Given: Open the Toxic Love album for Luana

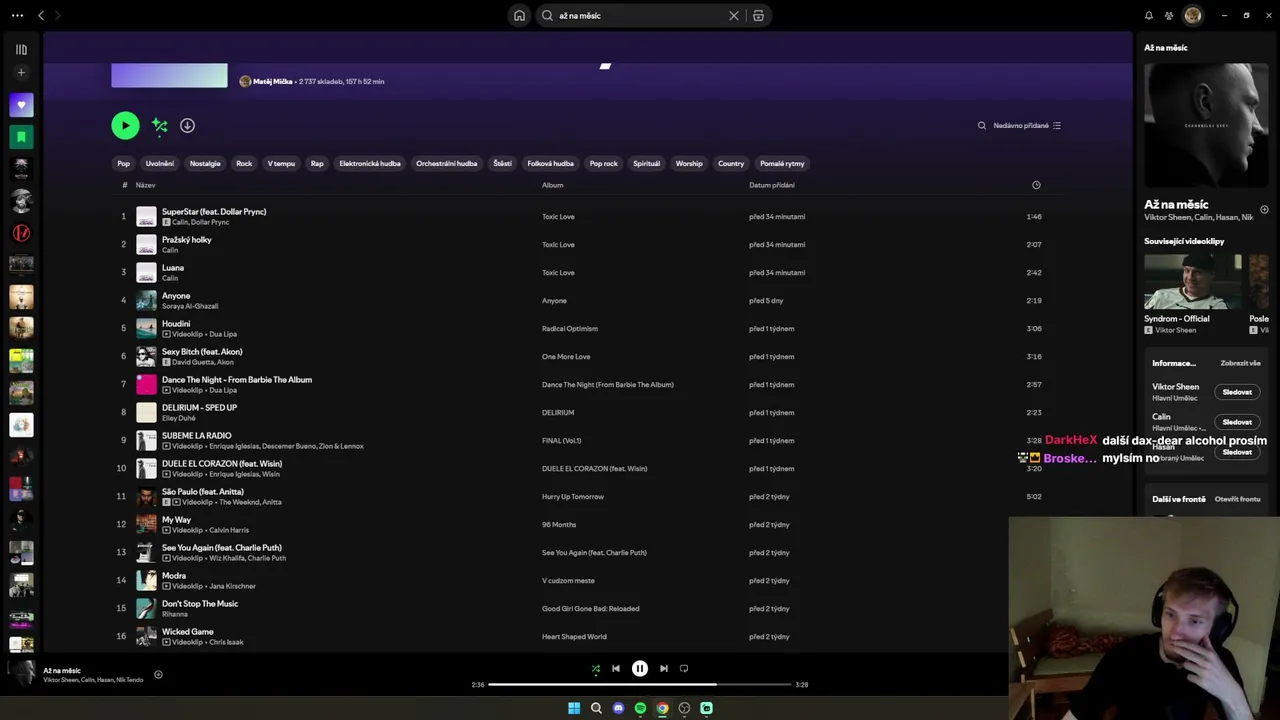Looking at the screenshot, I should coord(558,272).
